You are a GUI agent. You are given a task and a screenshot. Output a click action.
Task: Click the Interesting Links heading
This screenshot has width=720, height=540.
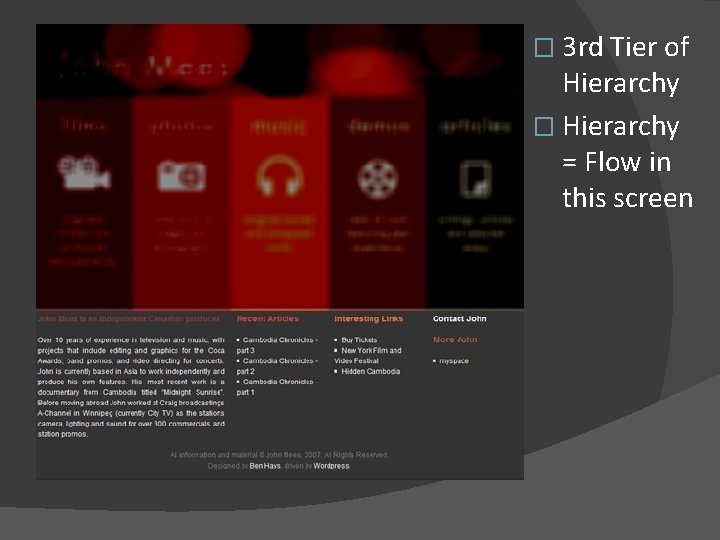tap(369, 319)
